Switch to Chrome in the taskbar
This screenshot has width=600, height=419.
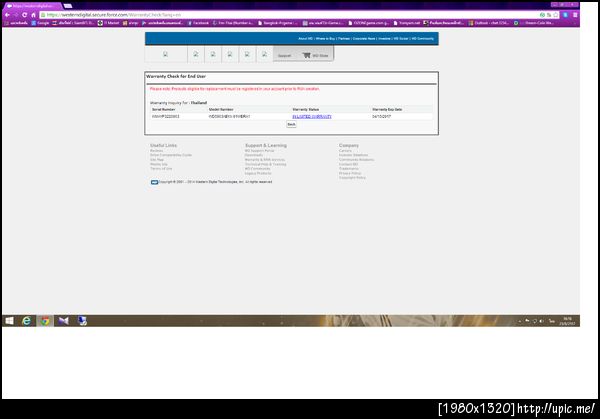(45, 321)
